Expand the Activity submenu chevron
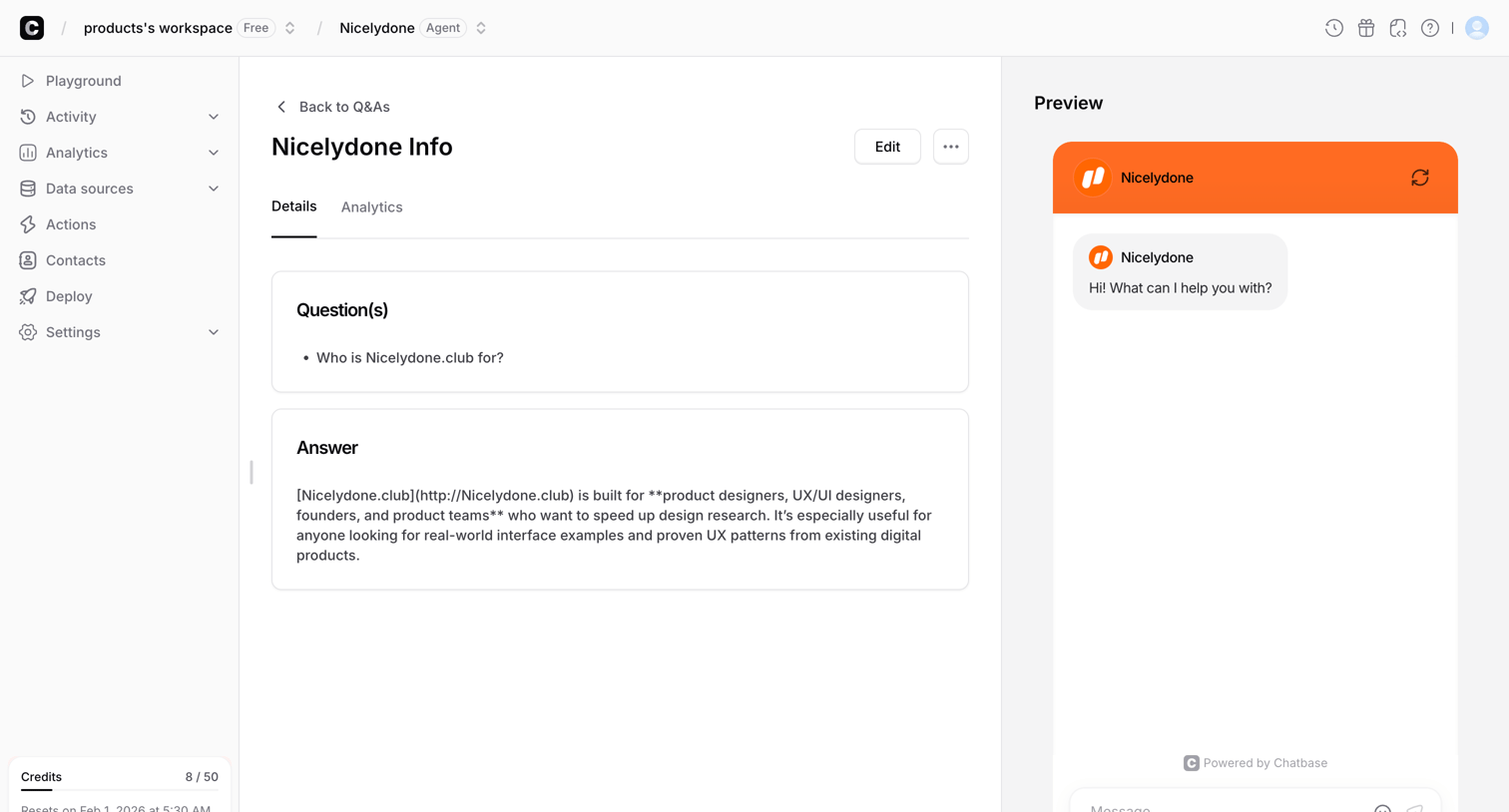Viewport: 1509px width, 812px height. [x=213, y=117]
